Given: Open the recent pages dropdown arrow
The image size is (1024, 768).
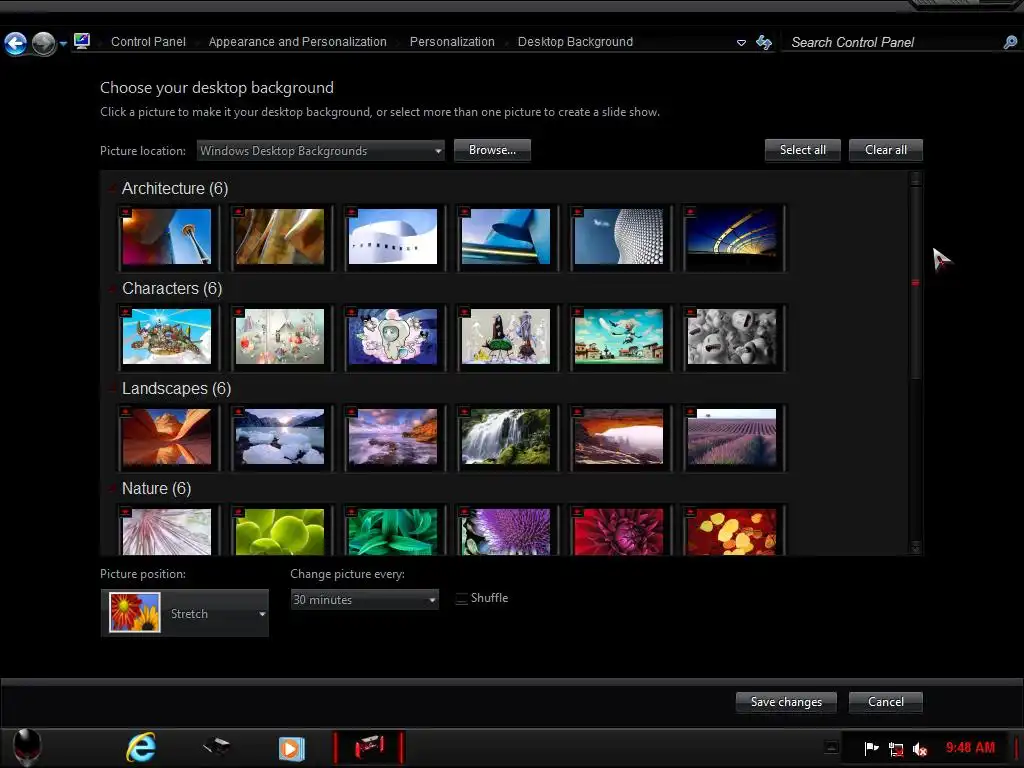Looking at the screenshot, I should point(63,44).
